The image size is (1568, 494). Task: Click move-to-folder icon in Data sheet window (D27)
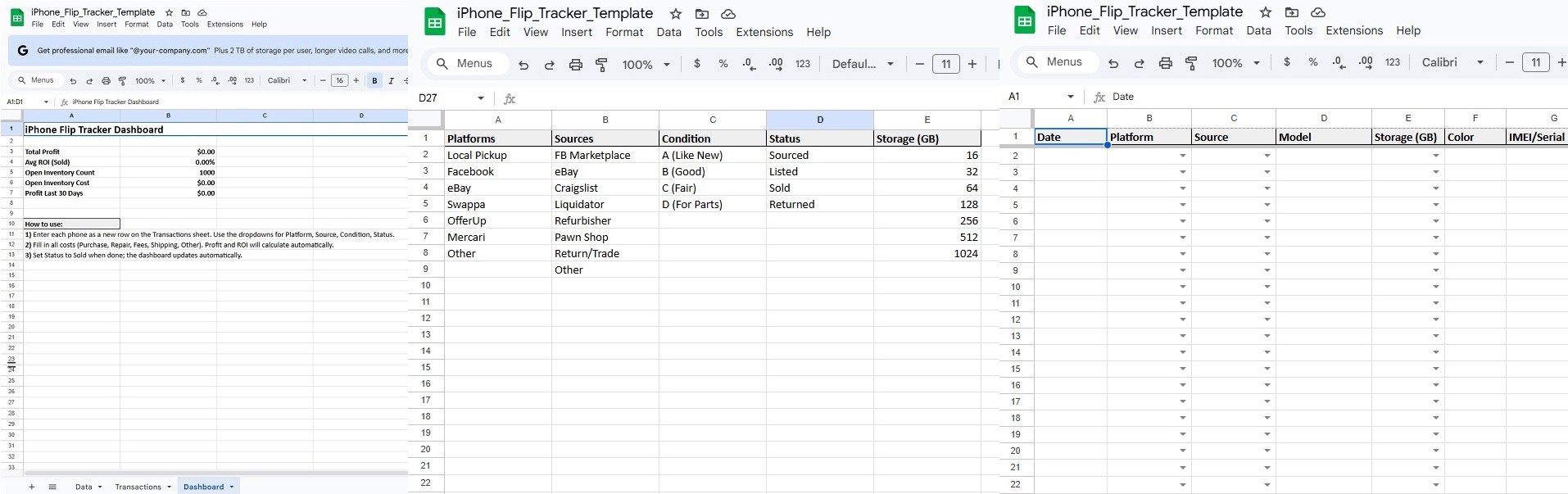702,14
